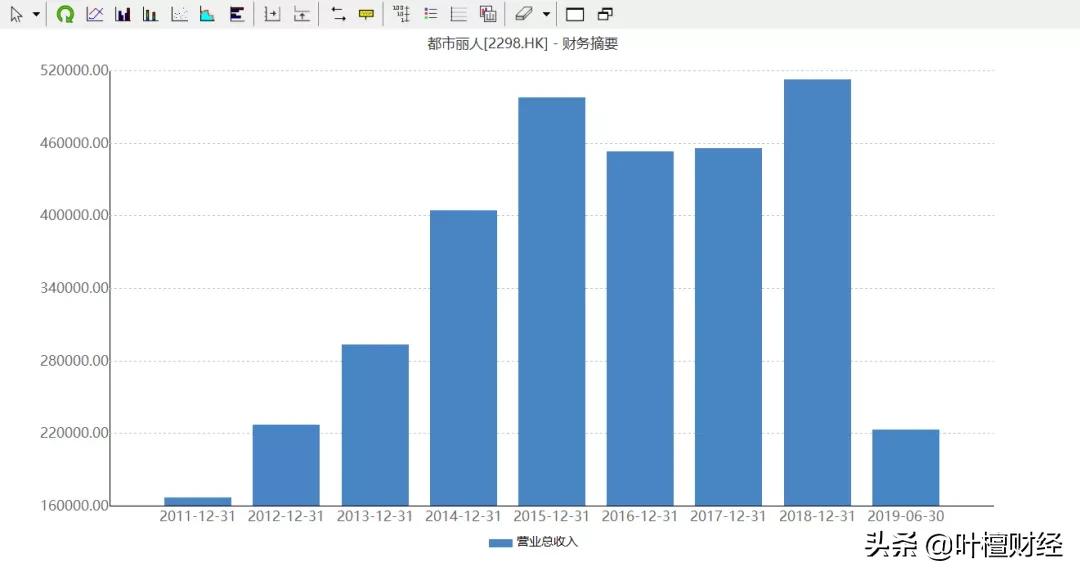Switch to horizontal bar chart type
This screenshot has height=576, width=1080.
[237, 14]
